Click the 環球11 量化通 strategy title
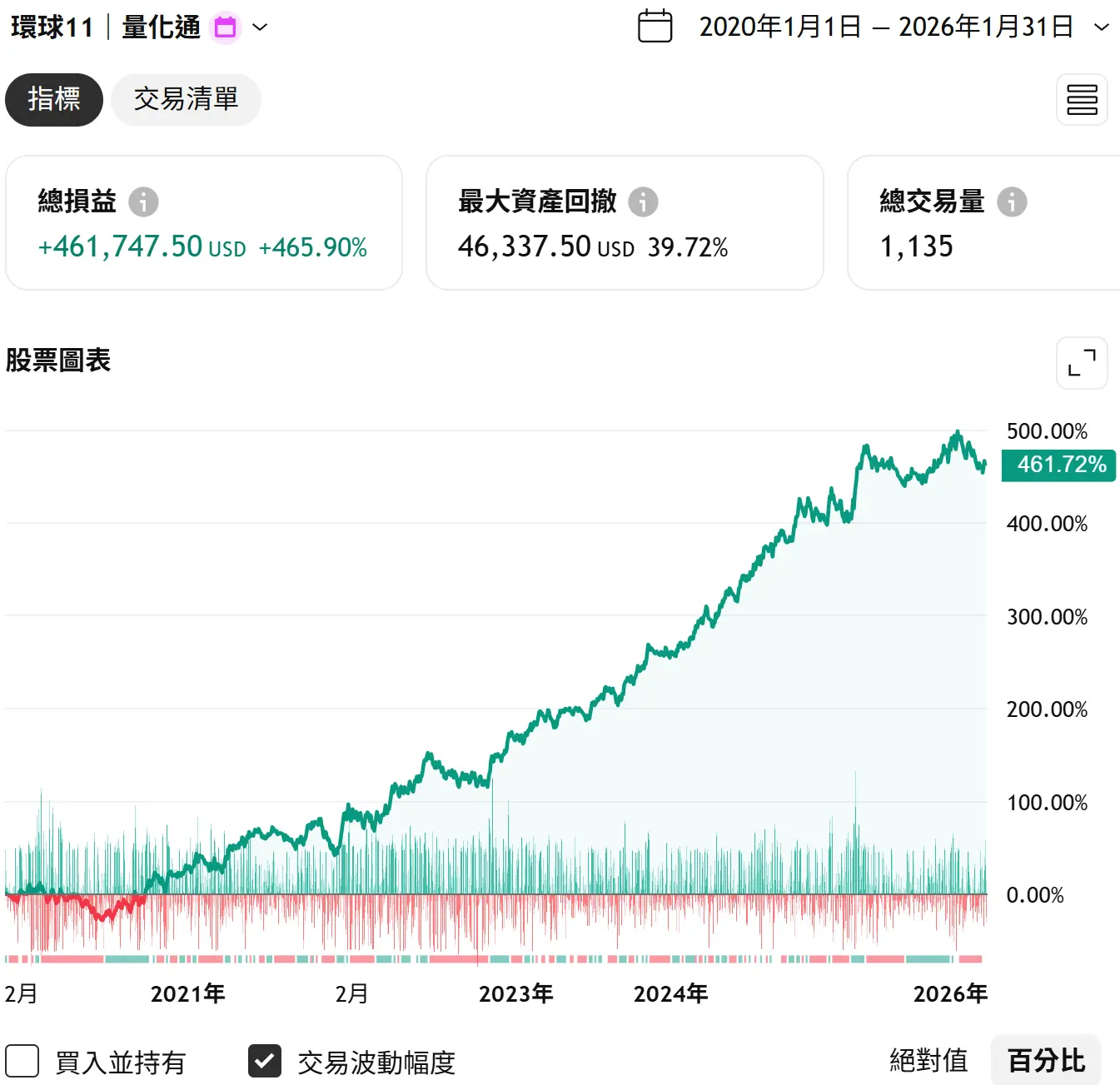This screenshot has height=1085, width=1120. tap(106, 27)
